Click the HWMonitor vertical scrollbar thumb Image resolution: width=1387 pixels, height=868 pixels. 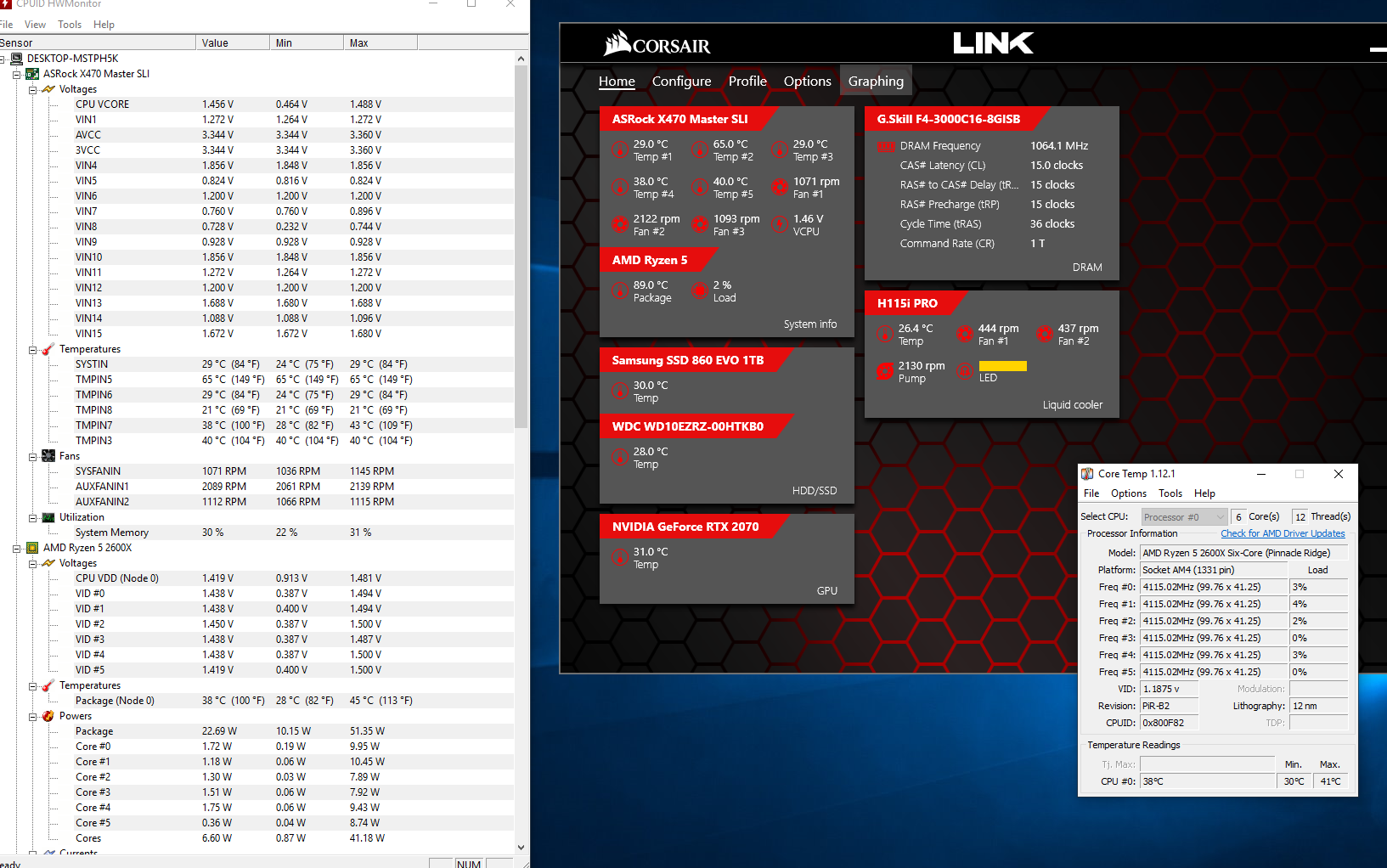[522, 246]
